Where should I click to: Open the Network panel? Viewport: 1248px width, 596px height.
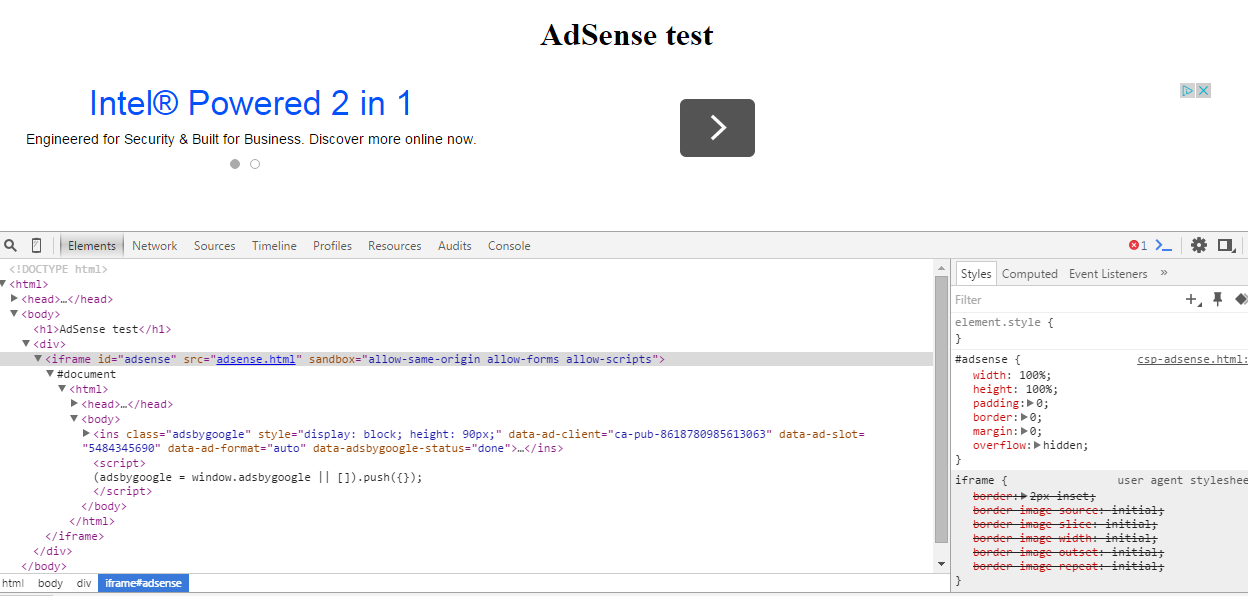(x=155, y=245)
